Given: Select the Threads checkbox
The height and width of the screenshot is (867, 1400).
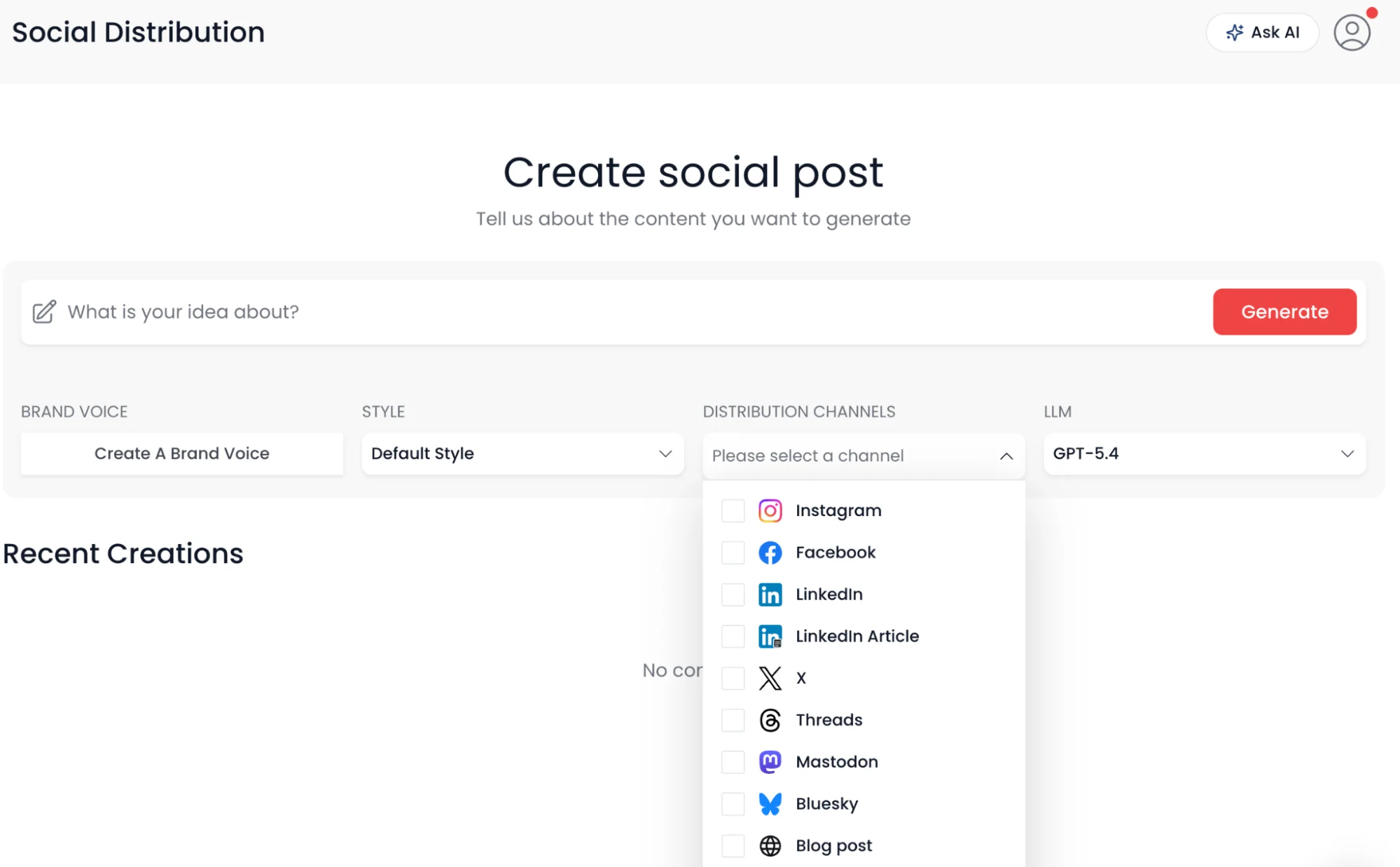Looking at the screenshot, I should pyautogui.click(x=733, y=720).
